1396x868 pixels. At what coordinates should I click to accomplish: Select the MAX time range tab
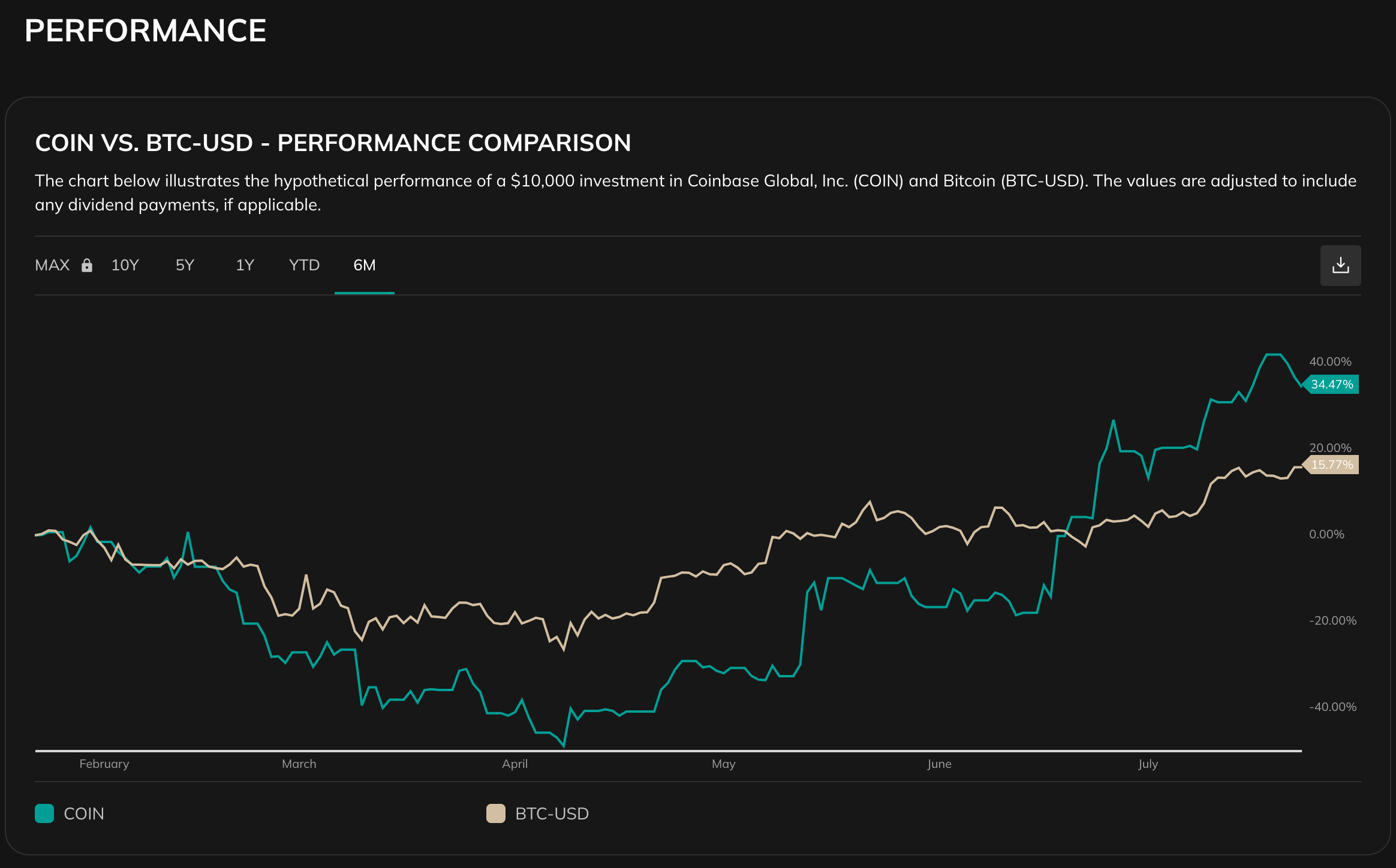click(x=53, y=266)
